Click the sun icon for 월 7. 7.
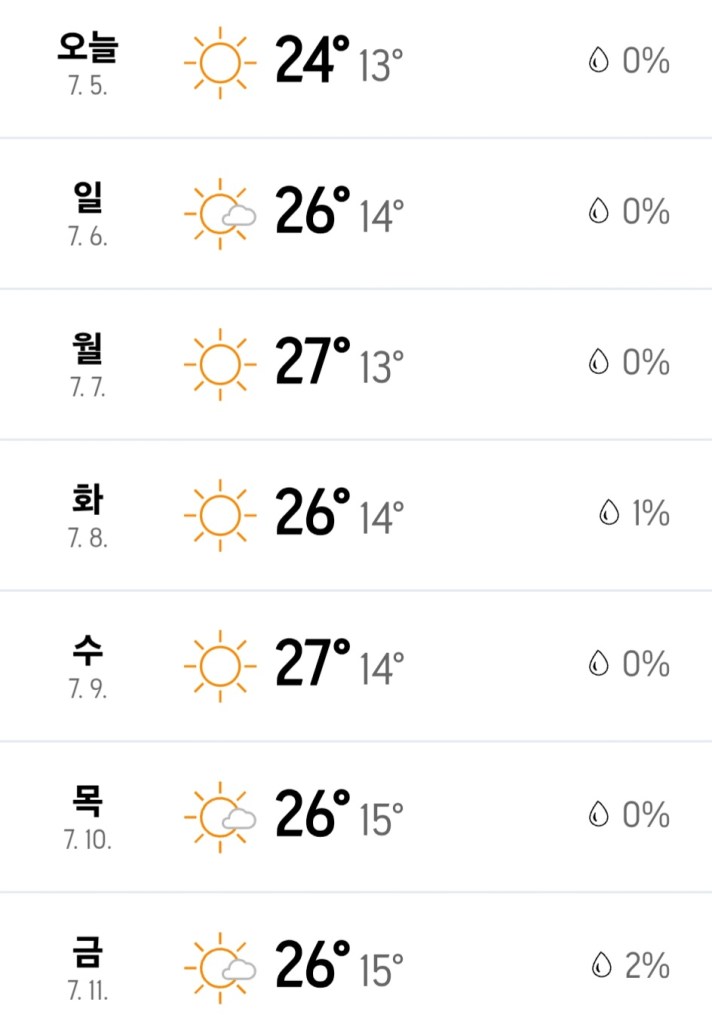This screenshot has width=712, height=1024. (x=220, y=363)
